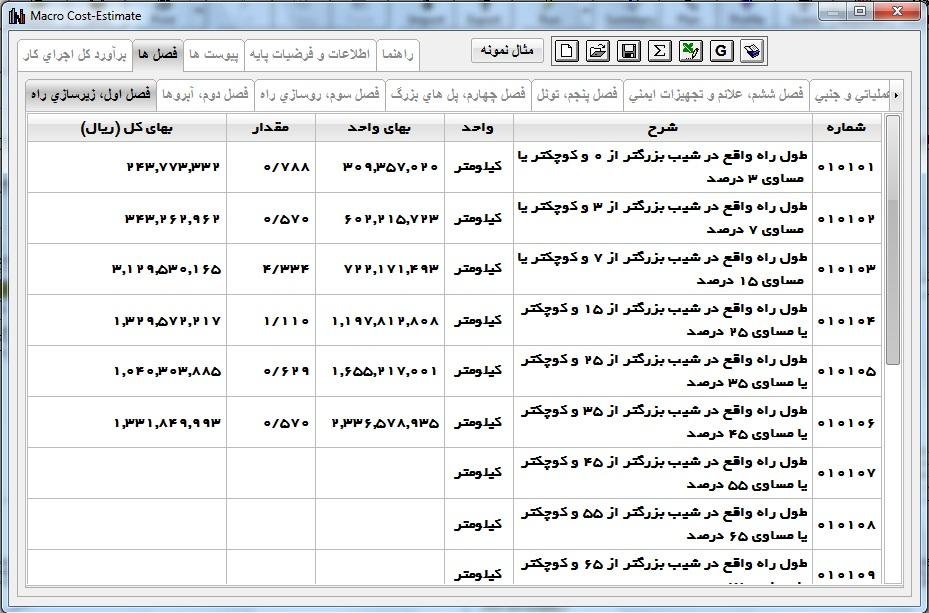The image size is (929, 613).
Task: Click the G toolbar icon
Action: (x=722, y=51)
